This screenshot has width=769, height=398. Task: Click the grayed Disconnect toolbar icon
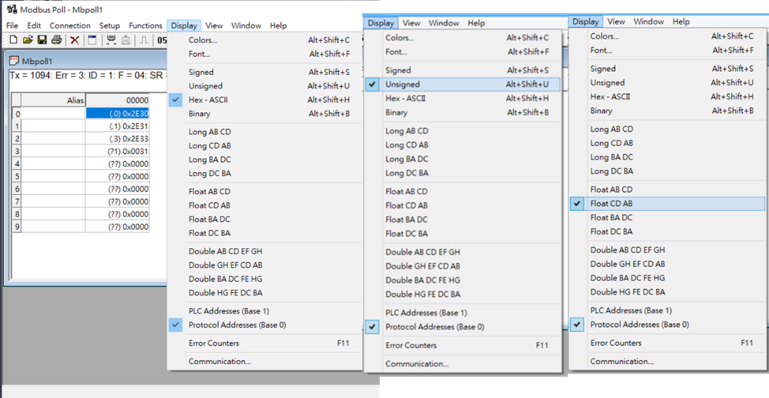pos(126,40)
